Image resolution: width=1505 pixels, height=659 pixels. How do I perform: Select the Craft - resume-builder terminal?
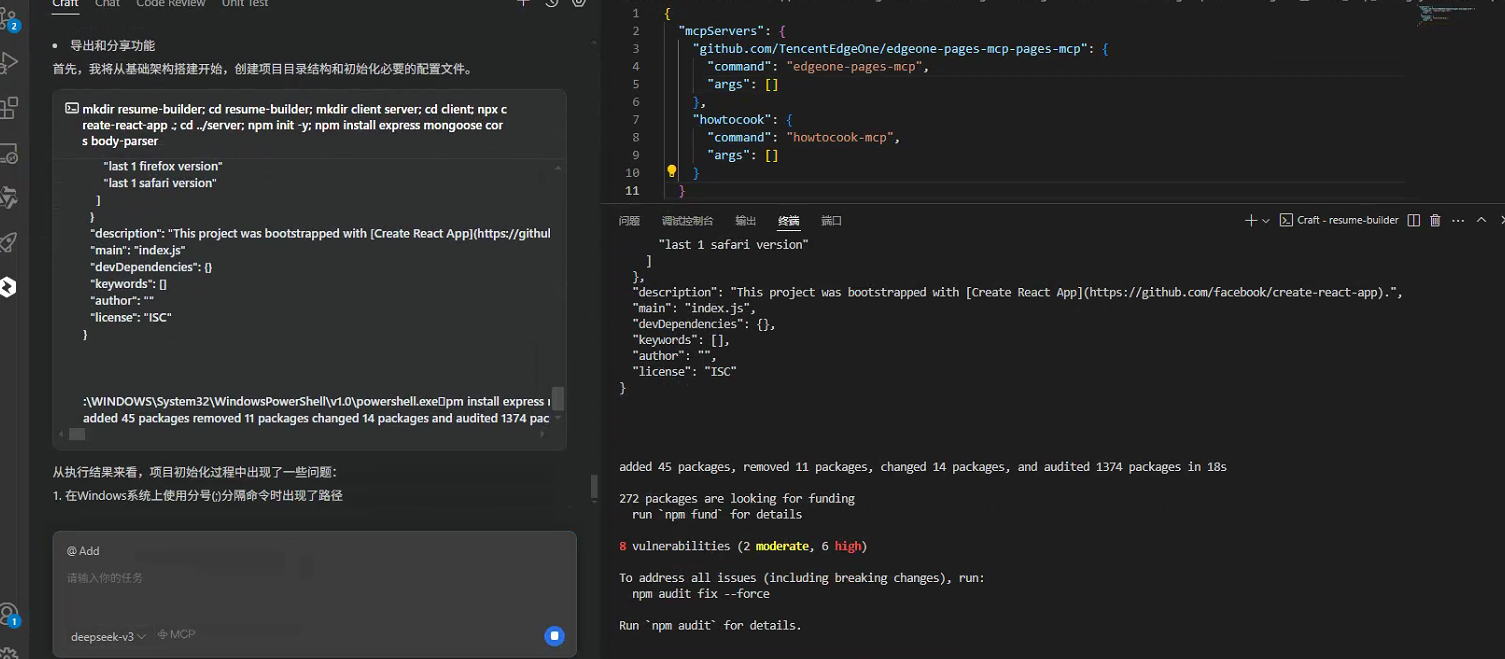1339,220
